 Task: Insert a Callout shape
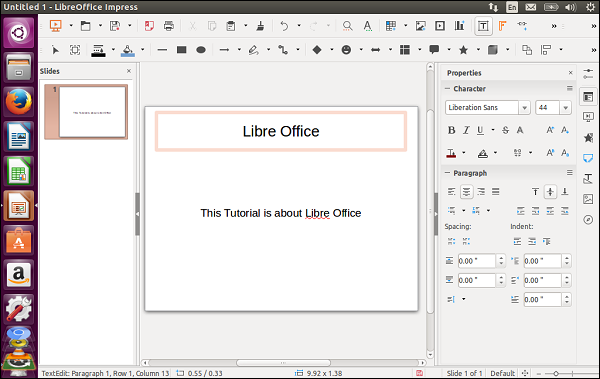434,50
